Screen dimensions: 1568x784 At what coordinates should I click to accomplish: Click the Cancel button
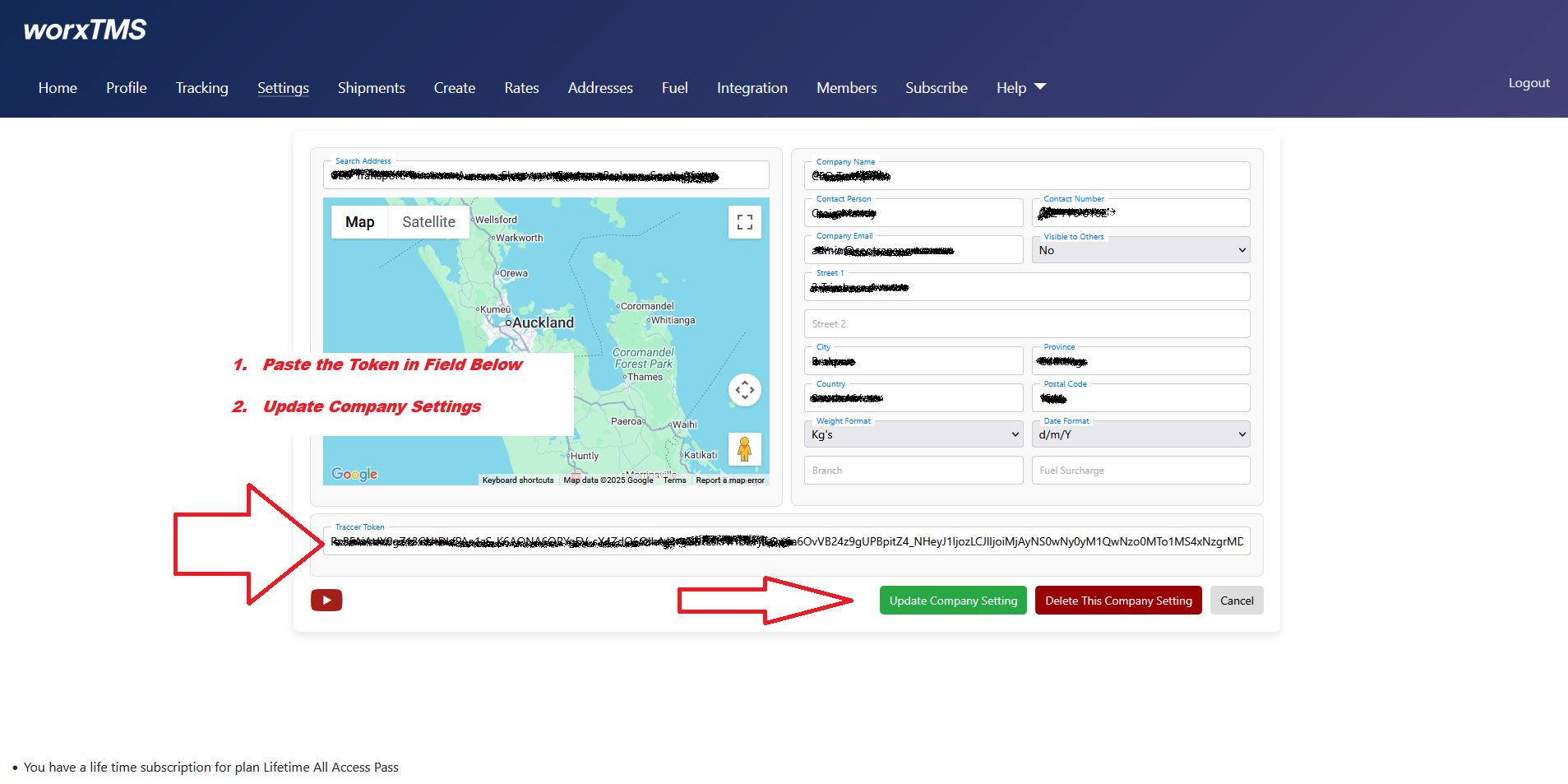1237,601
